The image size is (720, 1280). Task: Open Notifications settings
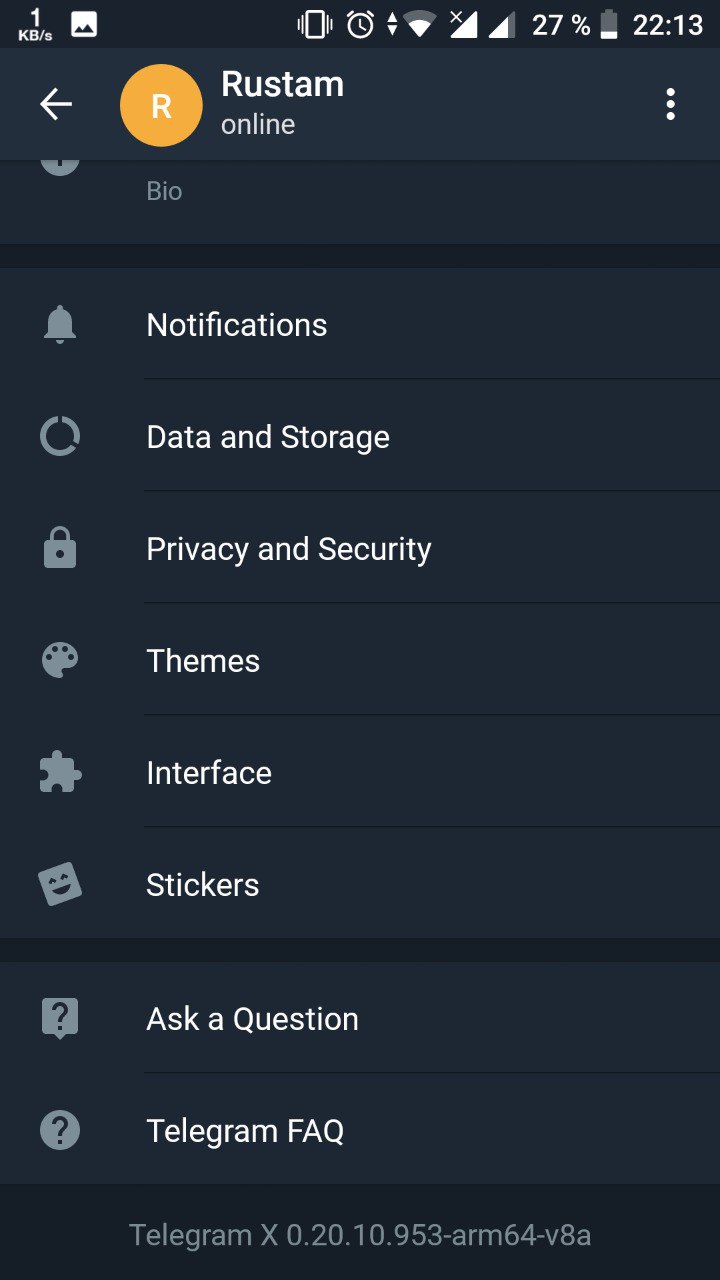pos(237,325)
